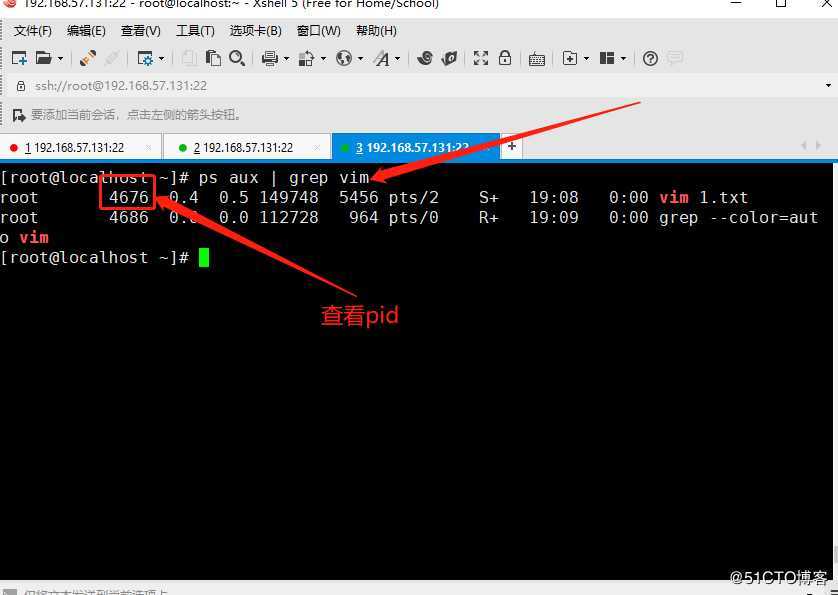Click the add-current-session arrow icon
The image size is (838, 595).
pyautogui.click(x=19, y=115)
